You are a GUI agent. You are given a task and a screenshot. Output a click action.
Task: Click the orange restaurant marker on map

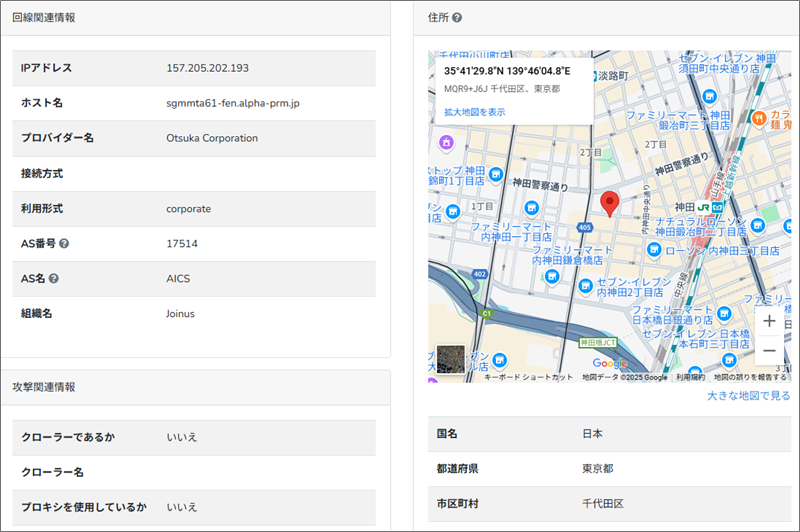759,119
